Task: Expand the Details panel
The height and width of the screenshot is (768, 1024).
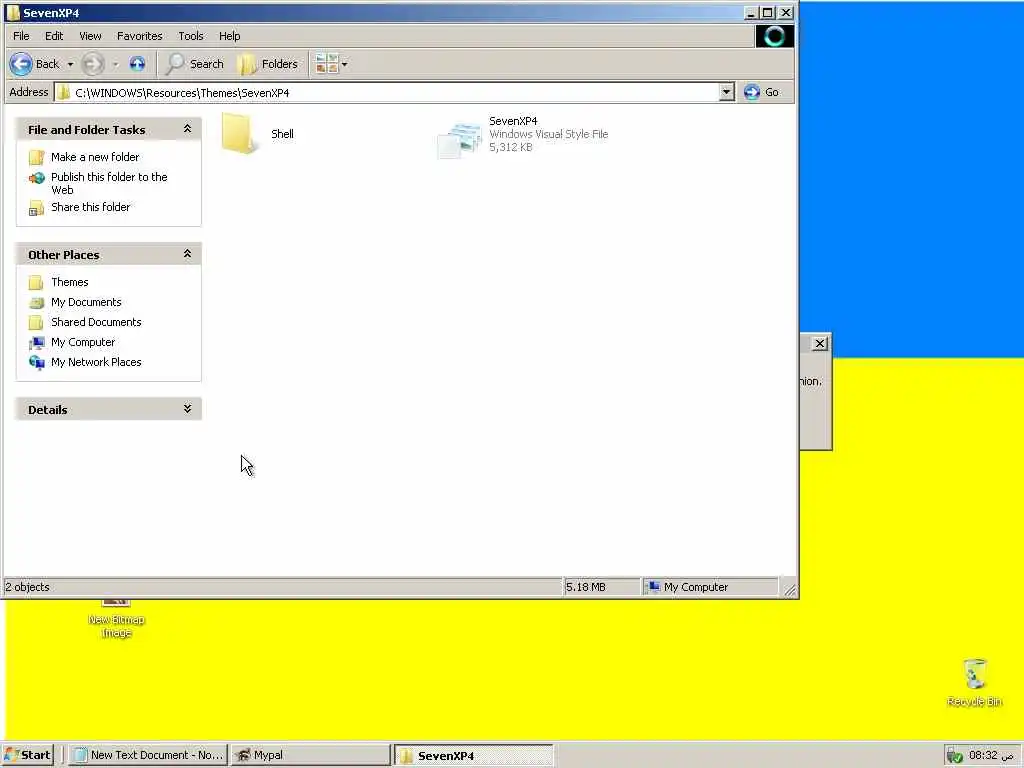Action: click(187, 409)
